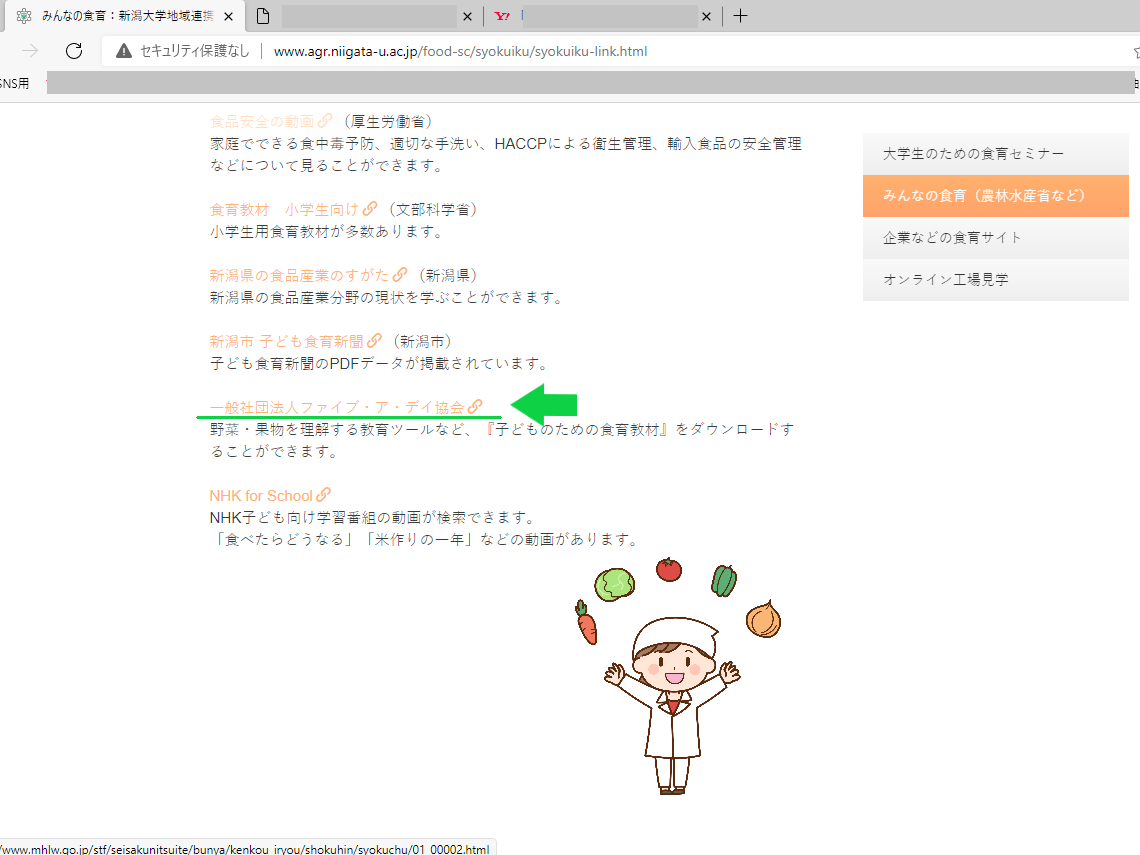1140x855 pixels.
Task: Close the Yahoo tab
Action: point(706,16)
